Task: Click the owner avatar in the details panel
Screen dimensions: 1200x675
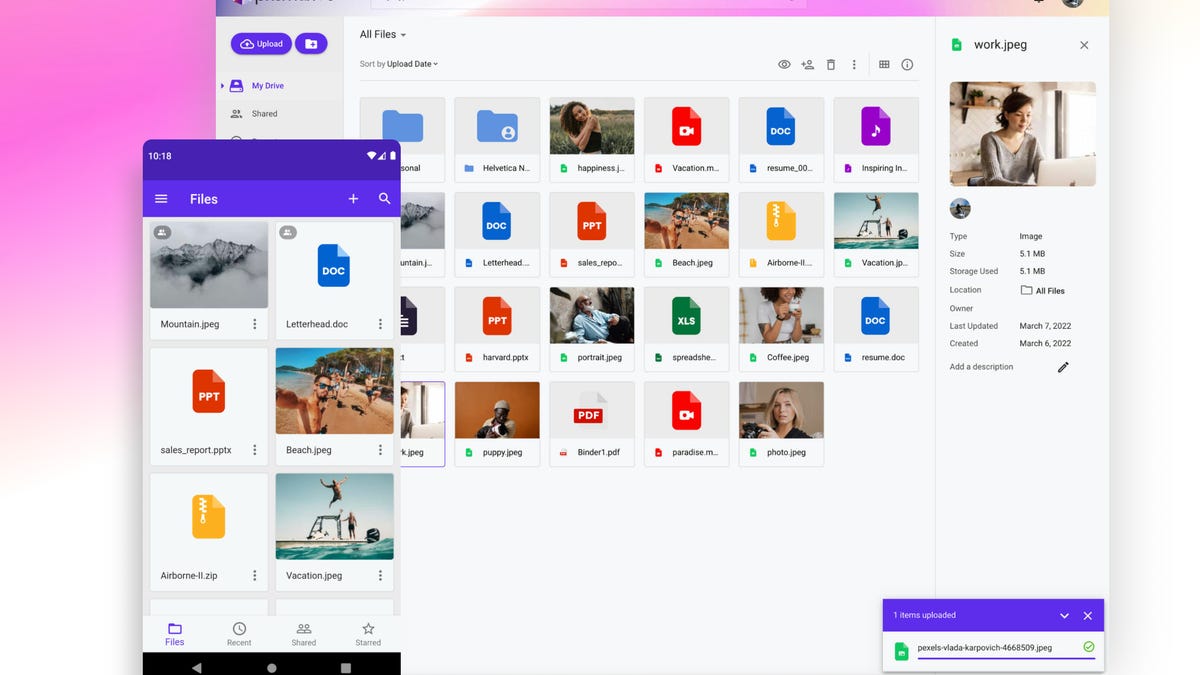Action: [x=960, y=209]
